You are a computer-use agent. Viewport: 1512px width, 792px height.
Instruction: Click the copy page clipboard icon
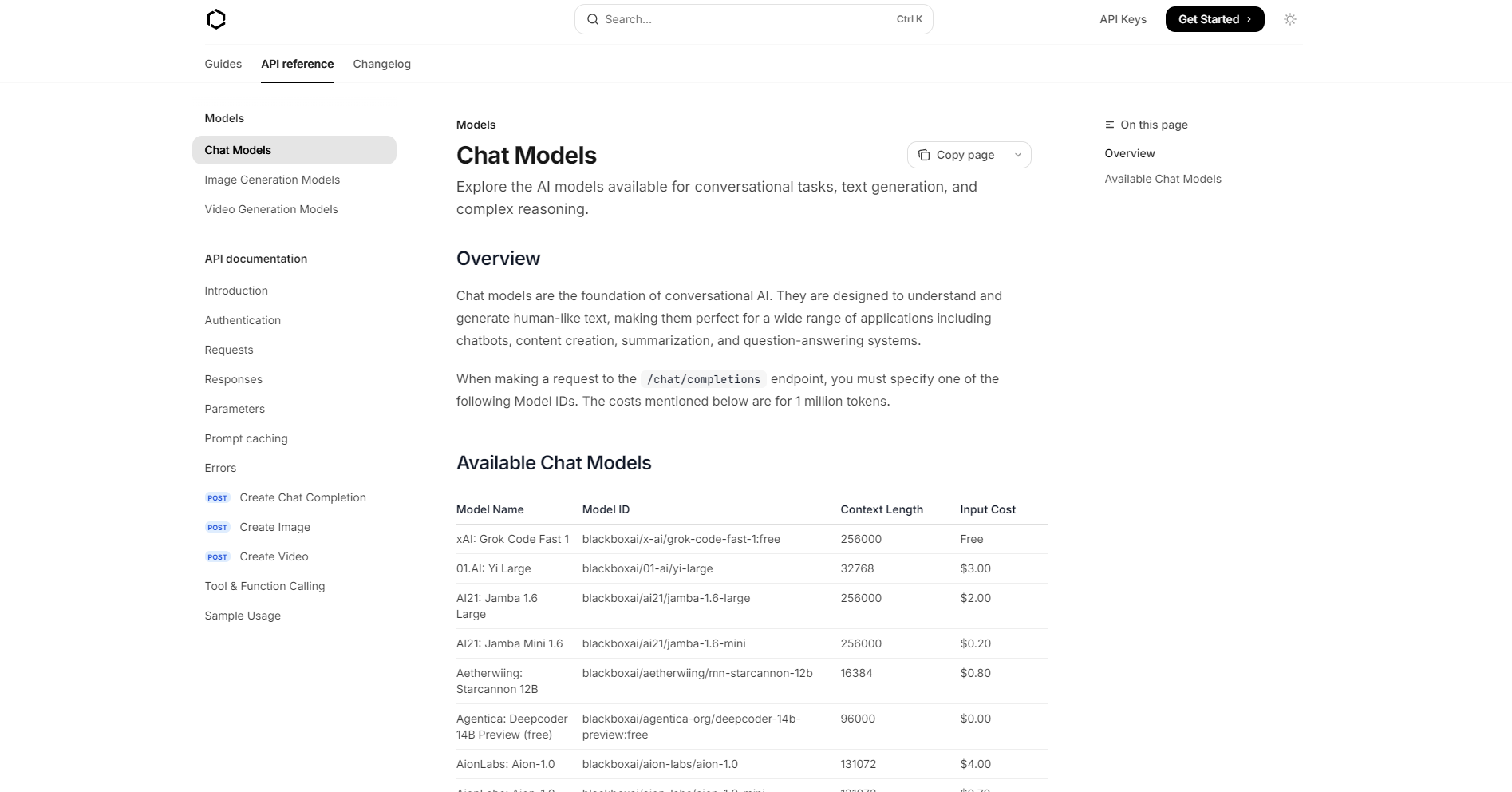(924, 155)
